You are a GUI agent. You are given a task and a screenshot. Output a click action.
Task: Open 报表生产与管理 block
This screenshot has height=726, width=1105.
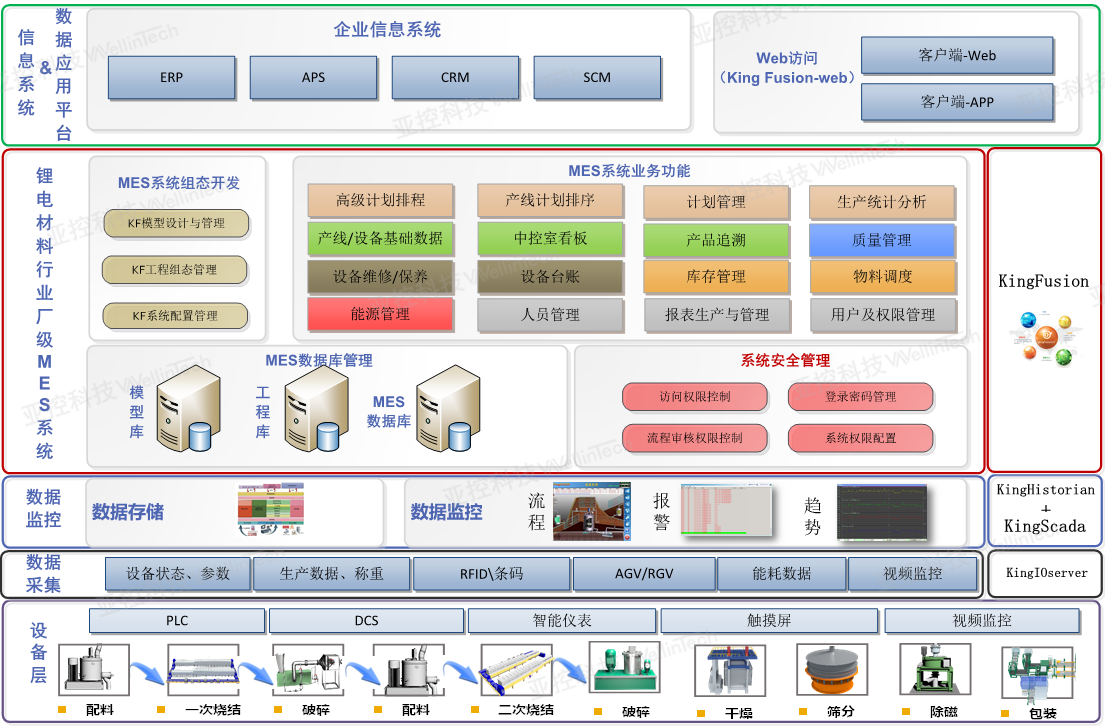[717, 315]
